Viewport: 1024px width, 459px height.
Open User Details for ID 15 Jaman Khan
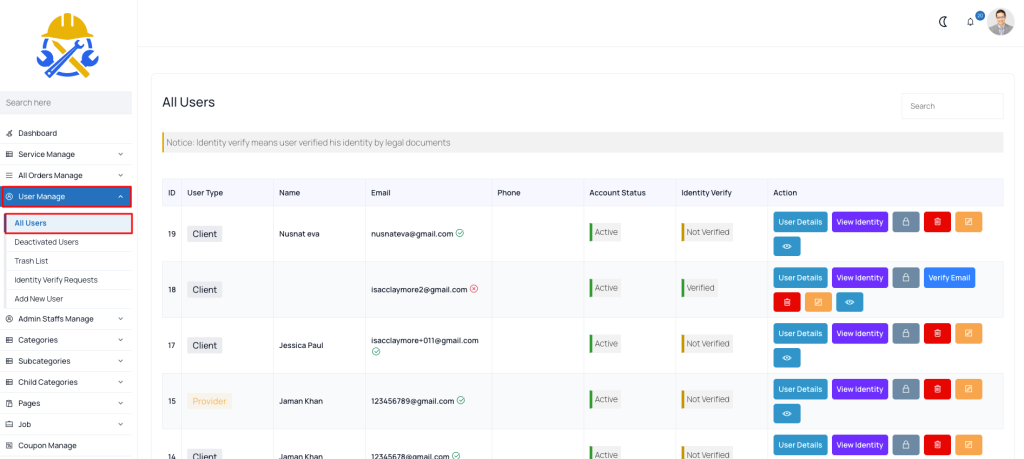tap(801, 389)
